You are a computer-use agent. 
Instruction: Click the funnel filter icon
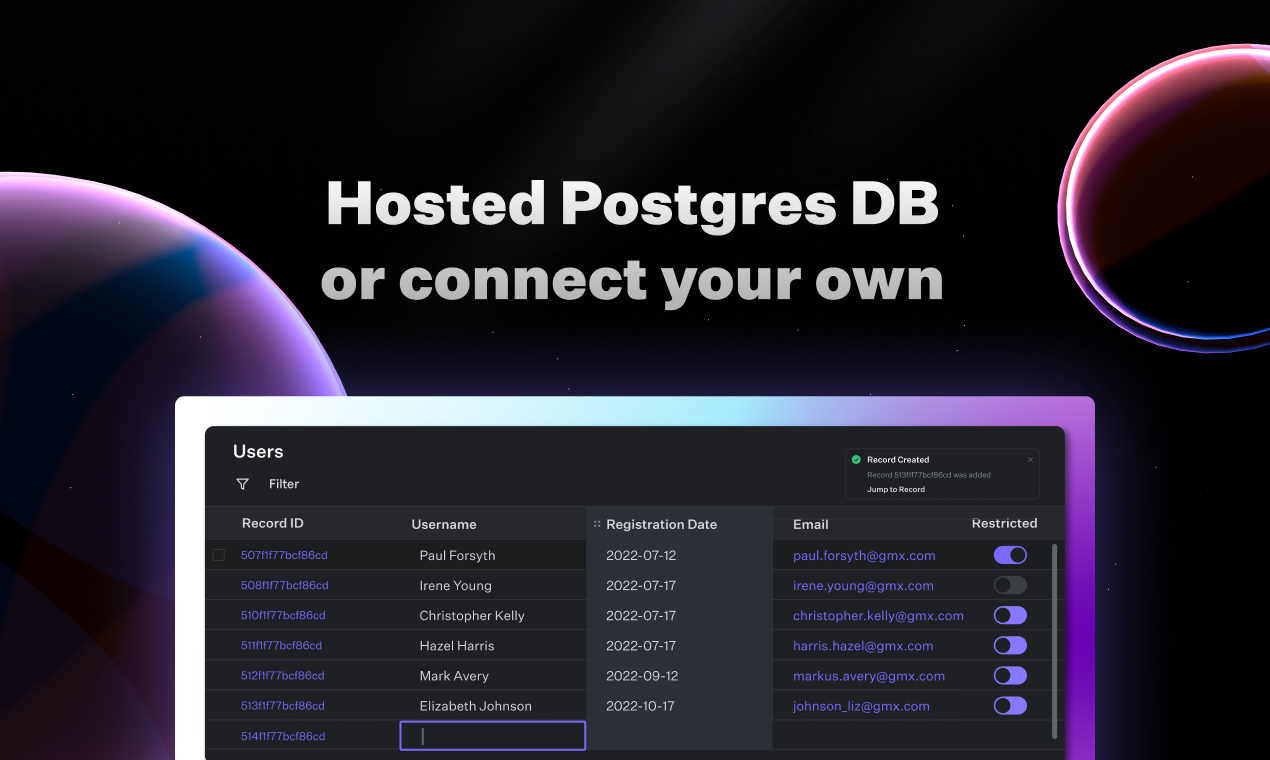click(x=242, y=484)
